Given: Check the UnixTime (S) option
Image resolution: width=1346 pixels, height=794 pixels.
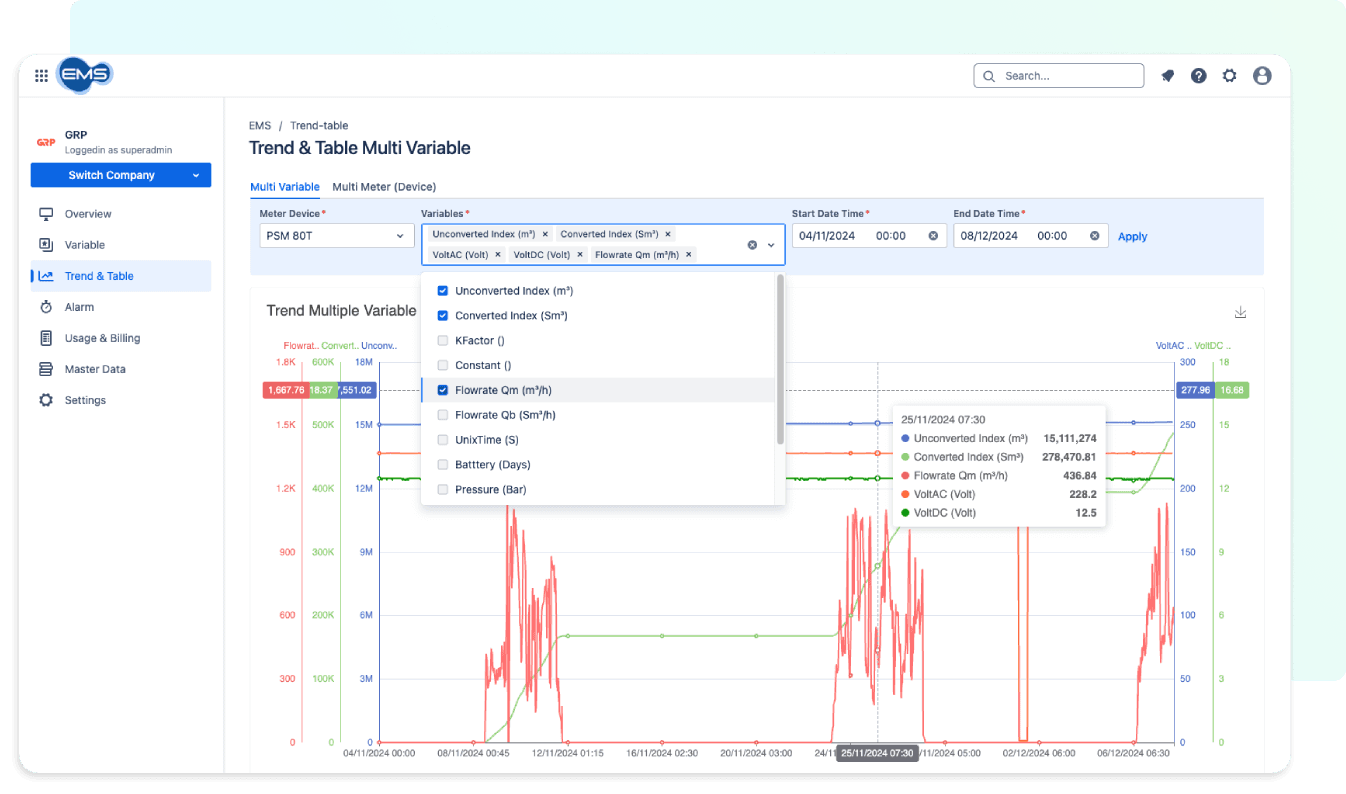Looking at the screenshot, I should coord(443,440).
